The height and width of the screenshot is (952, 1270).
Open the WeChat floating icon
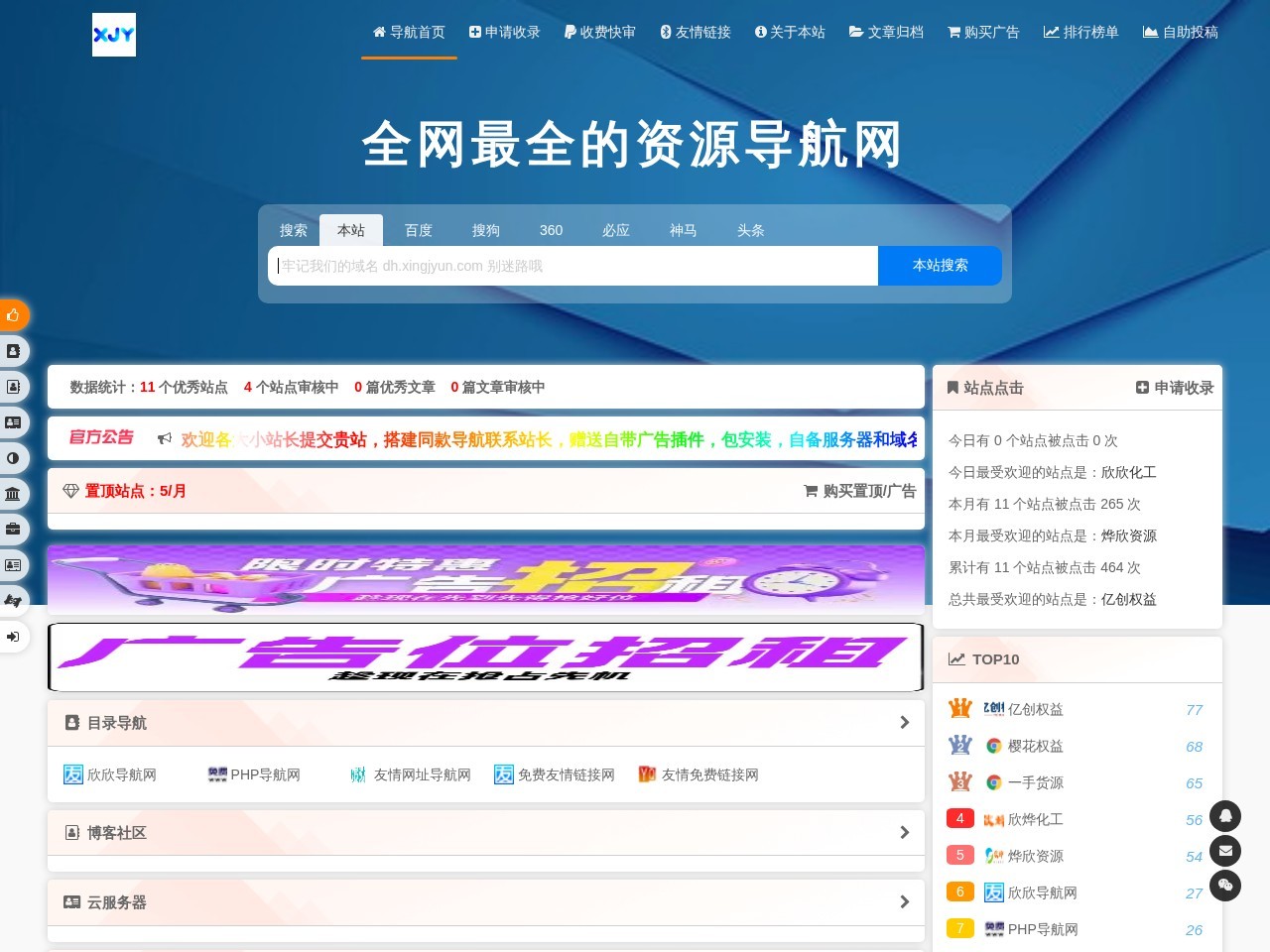point(1225,886)
